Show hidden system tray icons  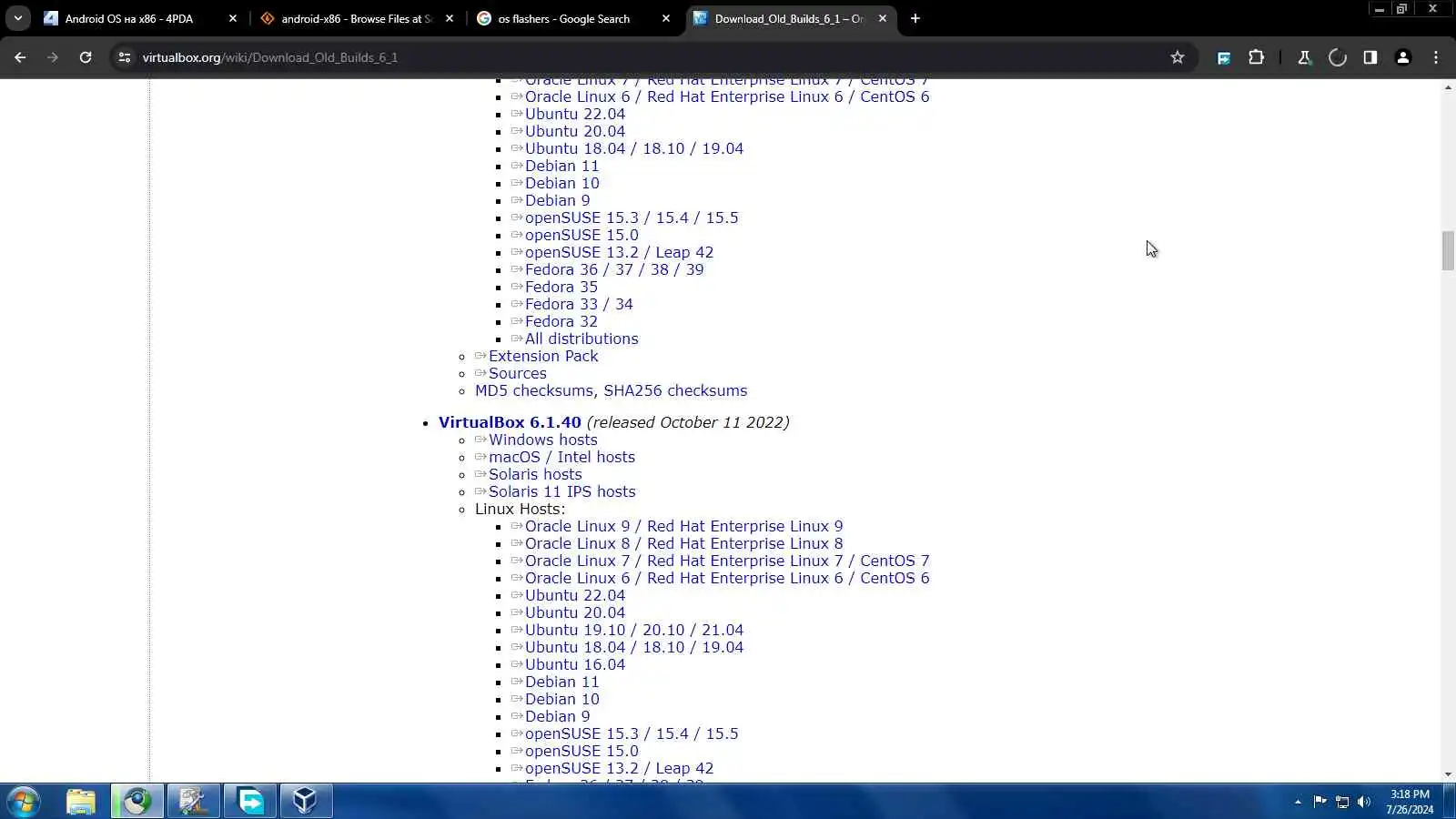(x=1298, y=802)
